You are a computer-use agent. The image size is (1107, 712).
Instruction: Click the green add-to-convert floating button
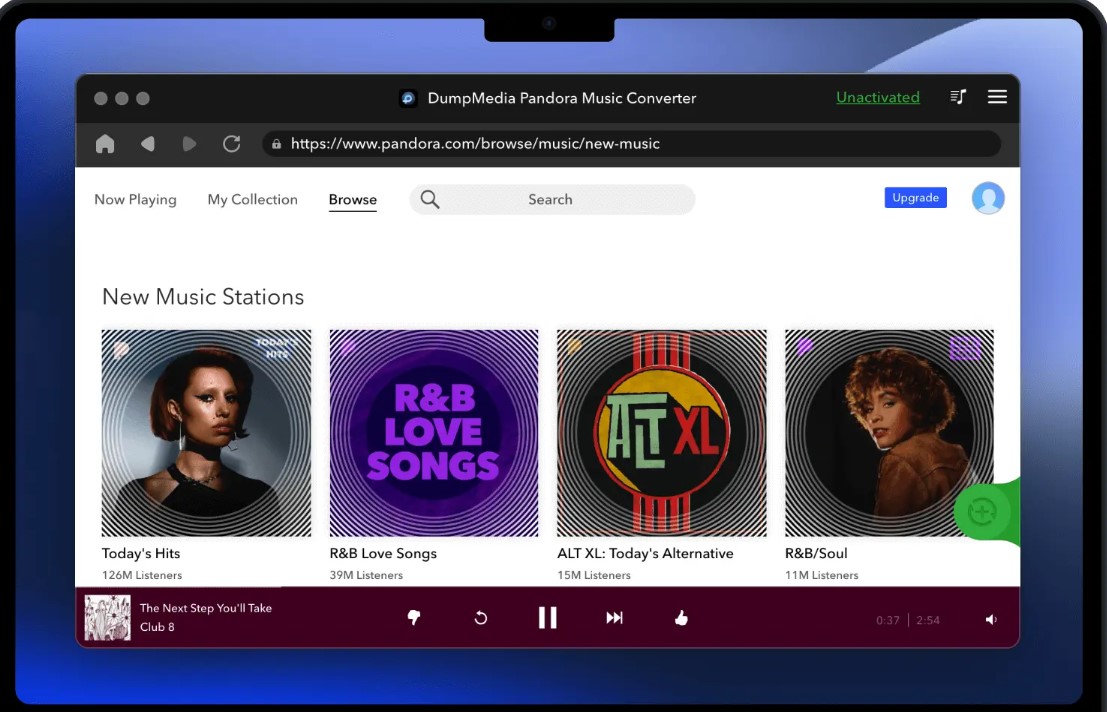click(982, 512)
